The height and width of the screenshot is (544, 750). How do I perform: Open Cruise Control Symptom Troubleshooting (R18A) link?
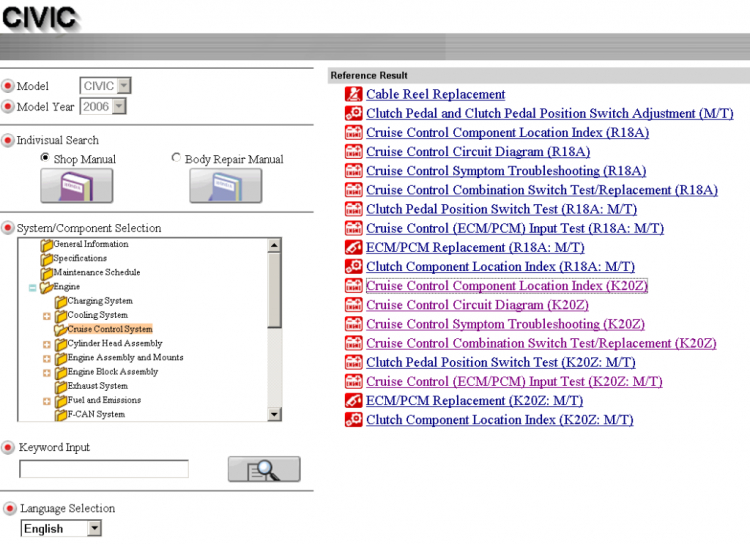pos(506,171)
